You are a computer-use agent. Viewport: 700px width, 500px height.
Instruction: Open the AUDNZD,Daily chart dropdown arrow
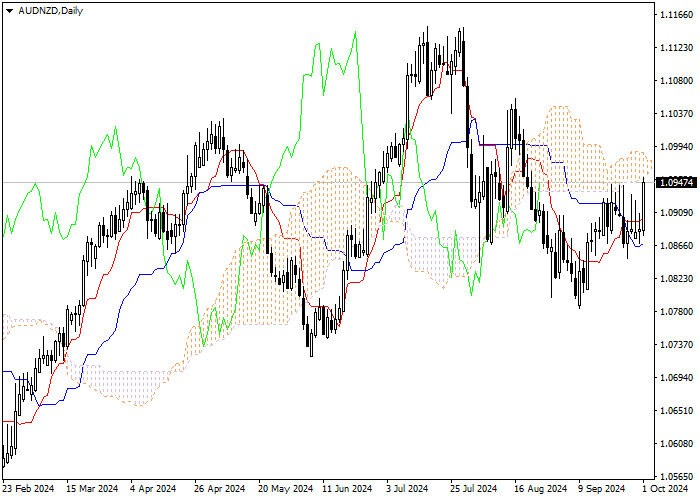point(9,11)
